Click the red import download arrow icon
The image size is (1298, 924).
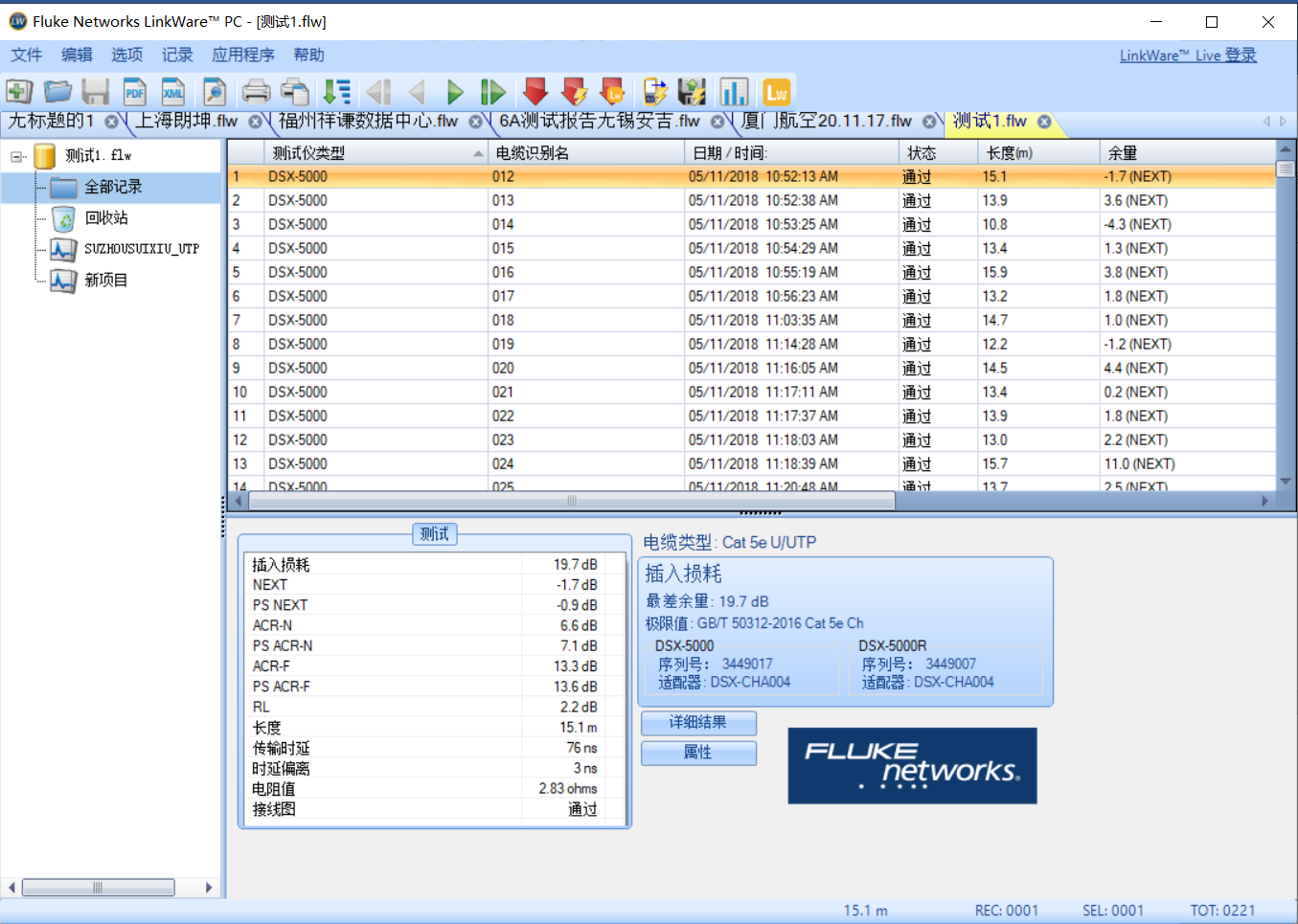535,92
